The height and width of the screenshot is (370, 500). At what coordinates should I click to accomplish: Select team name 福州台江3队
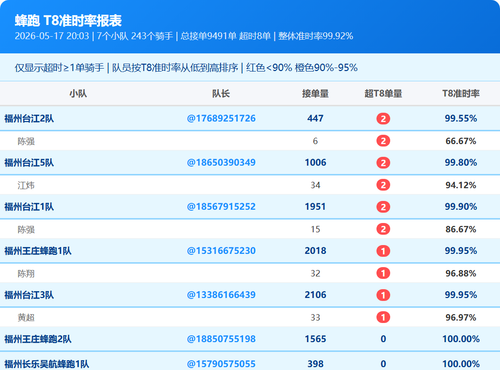click(x=29, y=295)
